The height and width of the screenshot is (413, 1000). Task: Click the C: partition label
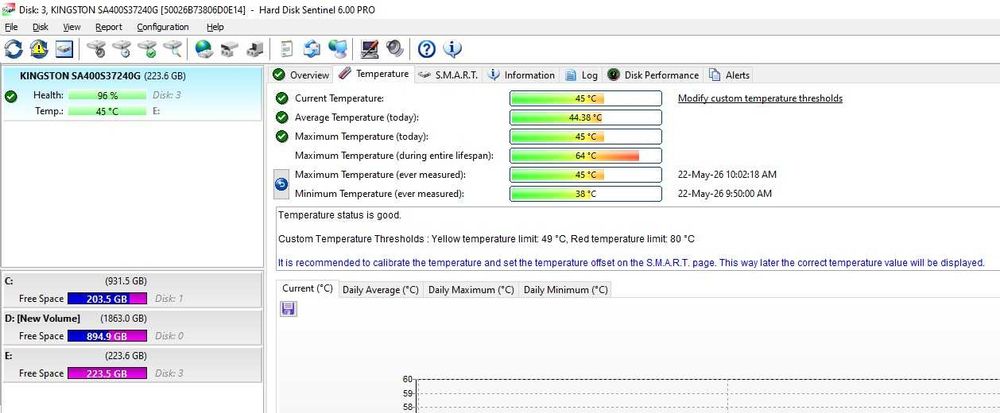point(9,281)
